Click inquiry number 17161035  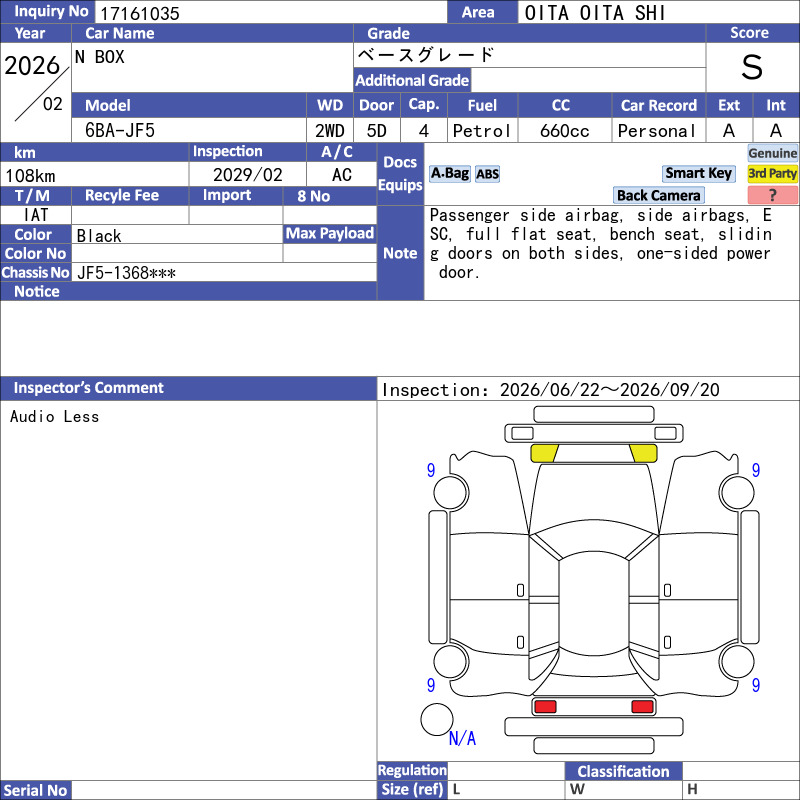(140, 13)
